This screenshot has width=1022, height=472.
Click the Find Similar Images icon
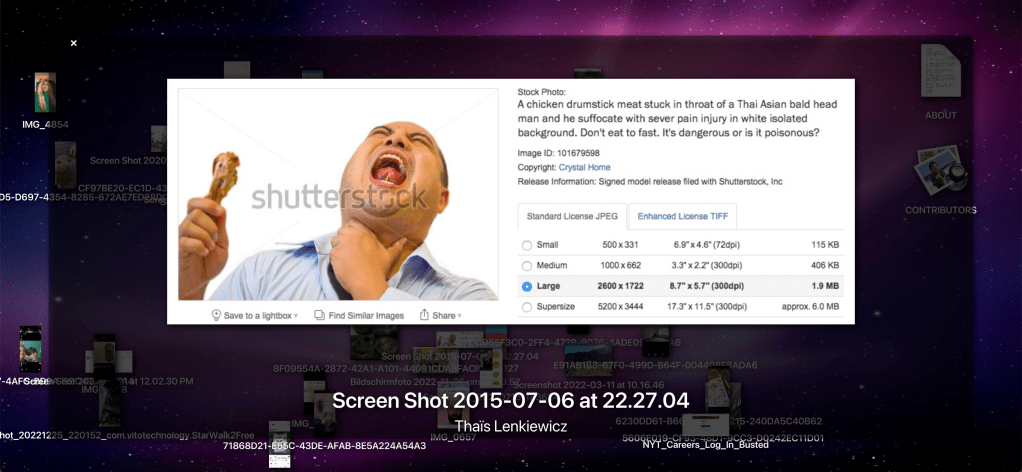pos(319,315)
